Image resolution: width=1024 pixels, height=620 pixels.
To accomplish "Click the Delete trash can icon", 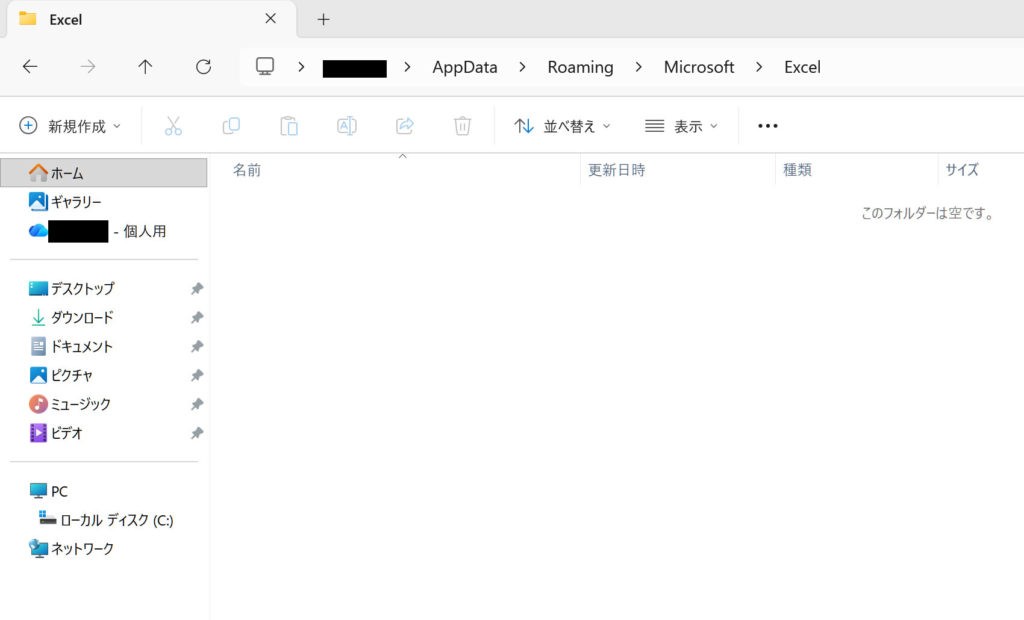I will (462, 126).
